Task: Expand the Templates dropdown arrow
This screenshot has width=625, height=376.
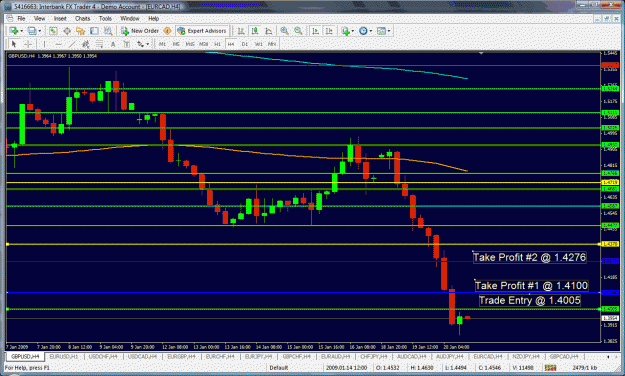Action: pyautogui.click(x=389, y=31)
